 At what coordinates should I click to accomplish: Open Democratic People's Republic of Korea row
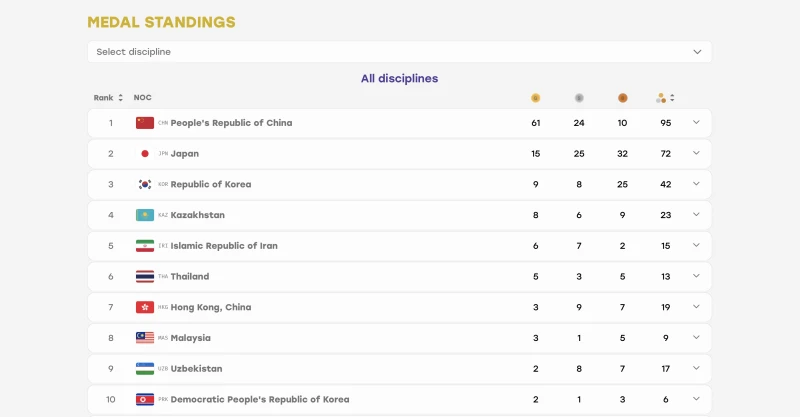point(399,399)
